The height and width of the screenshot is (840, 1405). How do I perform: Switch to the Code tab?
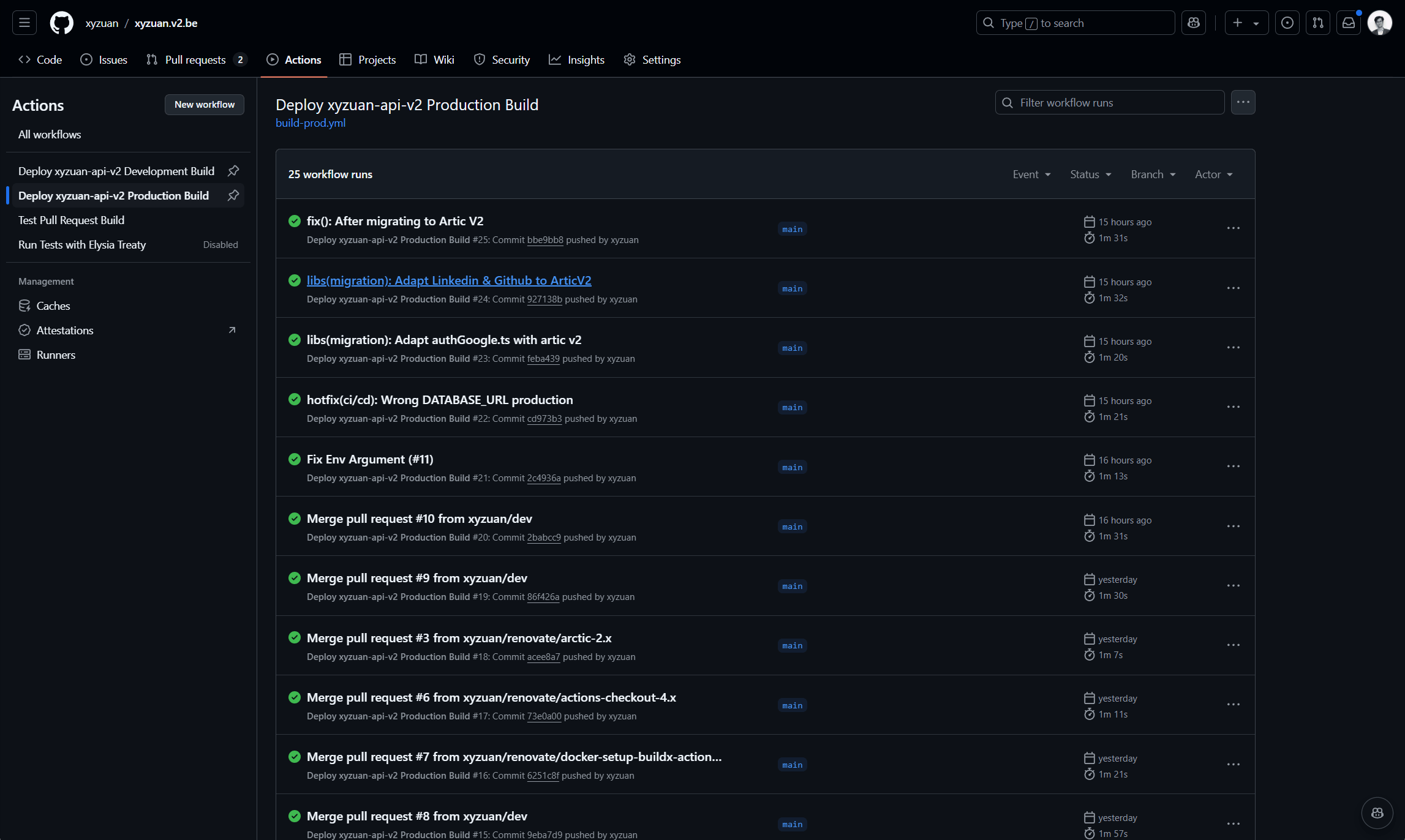coord(40,60)
